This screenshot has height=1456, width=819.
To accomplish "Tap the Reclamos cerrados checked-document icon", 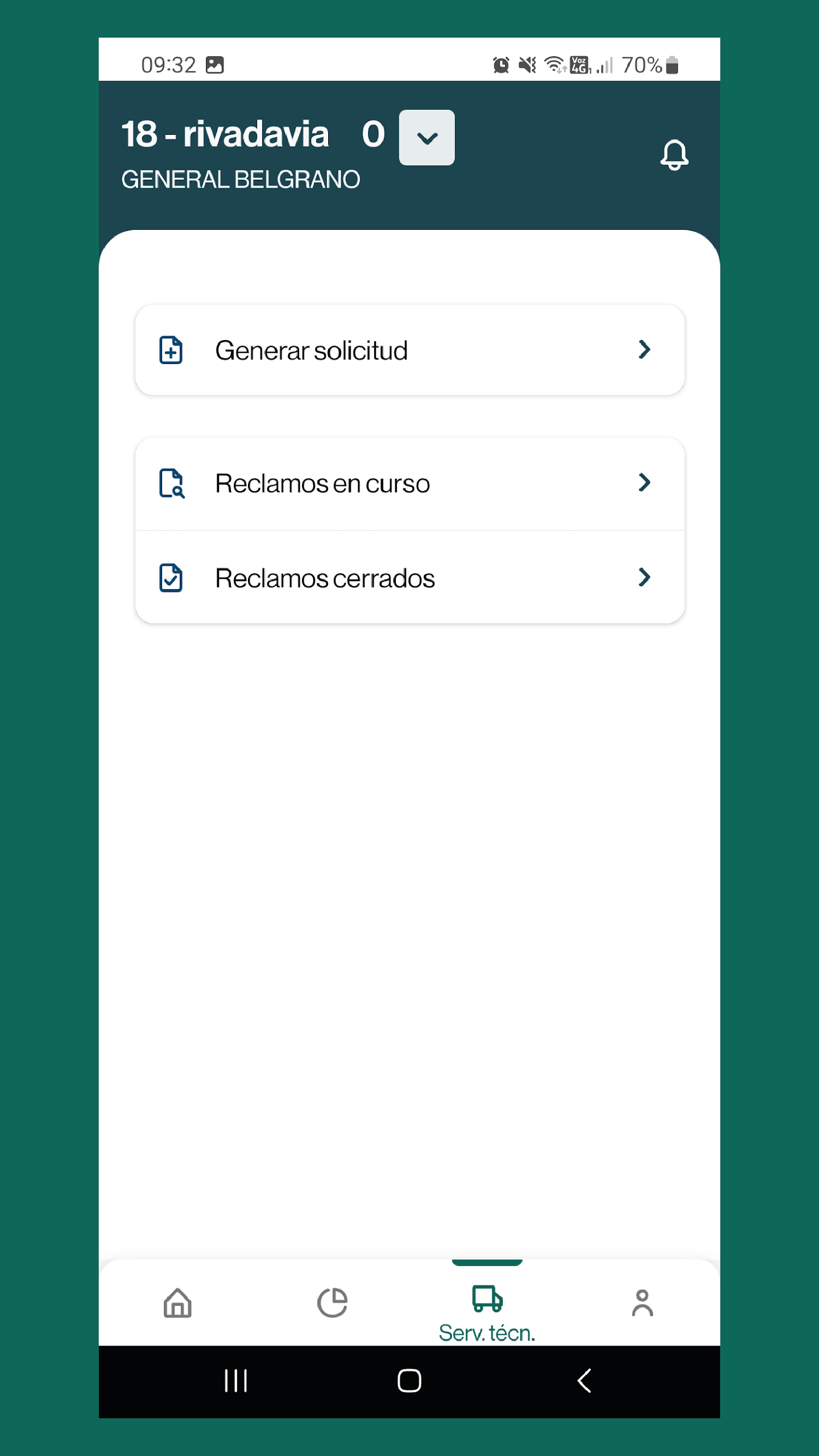I will click(171, 578).
